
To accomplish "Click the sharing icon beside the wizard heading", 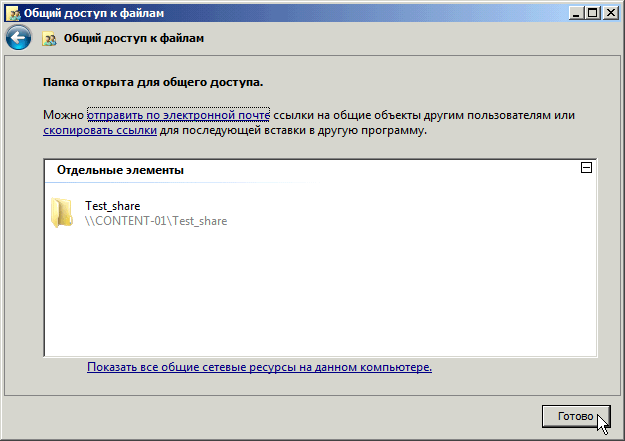I will point(49,39).
